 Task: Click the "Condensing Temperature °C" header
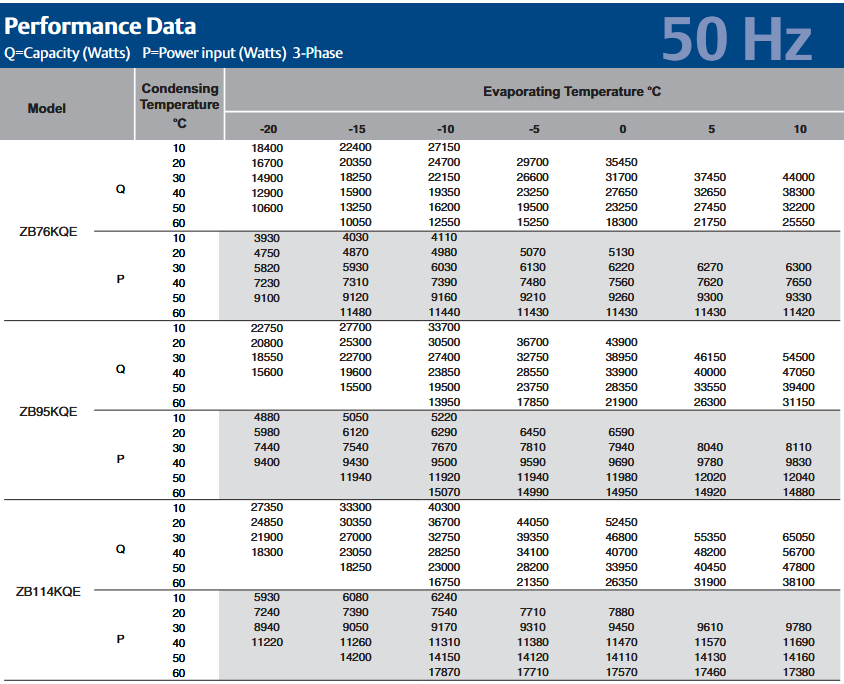coord(180,105)
